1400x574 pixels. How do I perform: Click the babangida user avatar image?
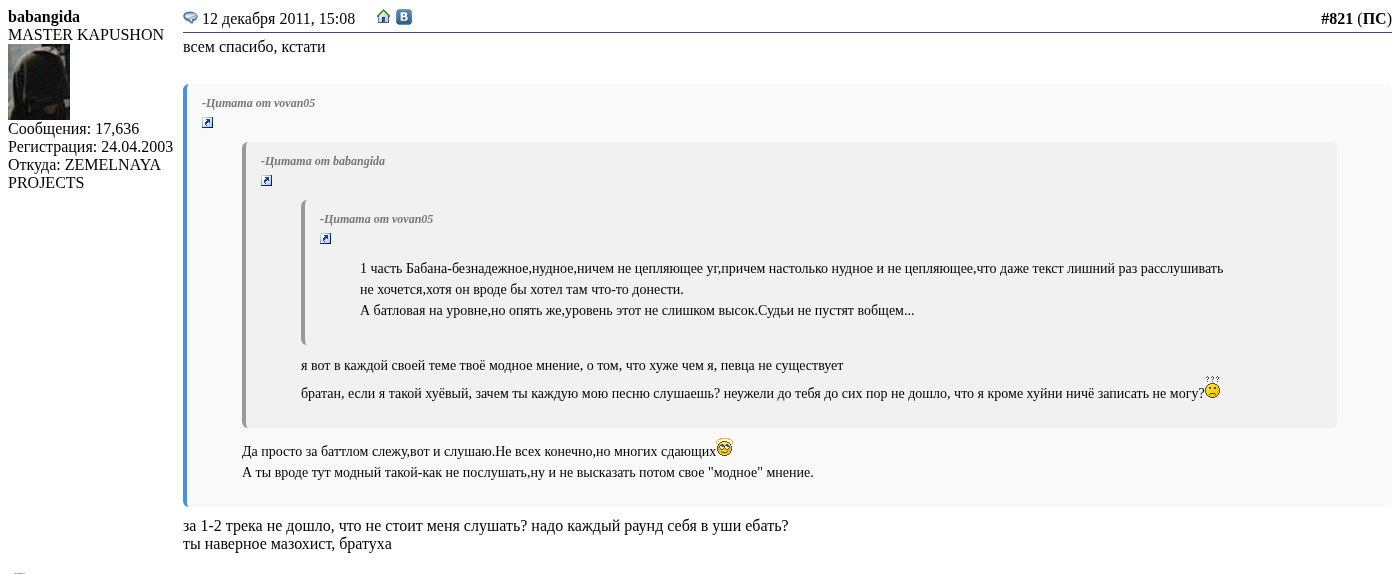tap(39, 82)
